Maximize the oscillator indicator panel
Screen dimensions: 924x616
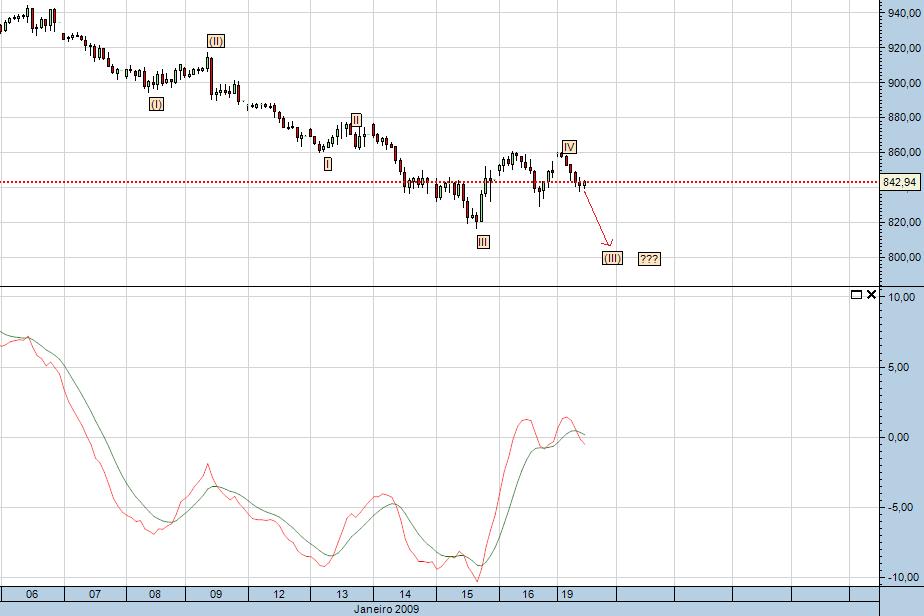tap(857, 294)
